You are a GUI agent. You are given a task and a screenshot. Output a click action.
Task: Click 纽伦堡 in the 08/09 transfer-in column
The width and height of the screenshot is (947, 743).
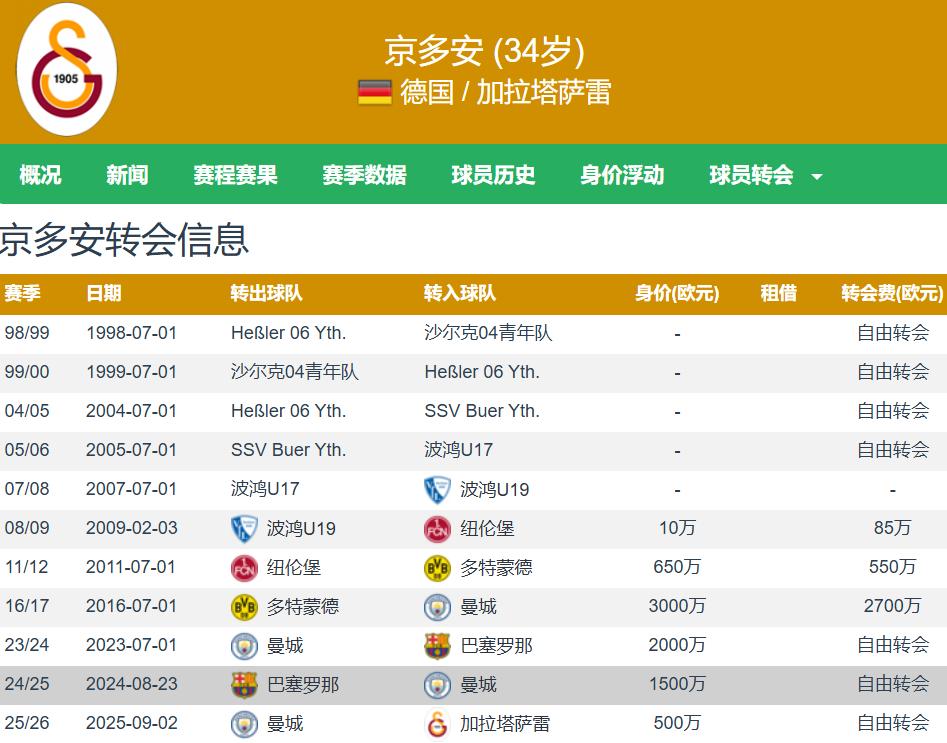point(487,529)
